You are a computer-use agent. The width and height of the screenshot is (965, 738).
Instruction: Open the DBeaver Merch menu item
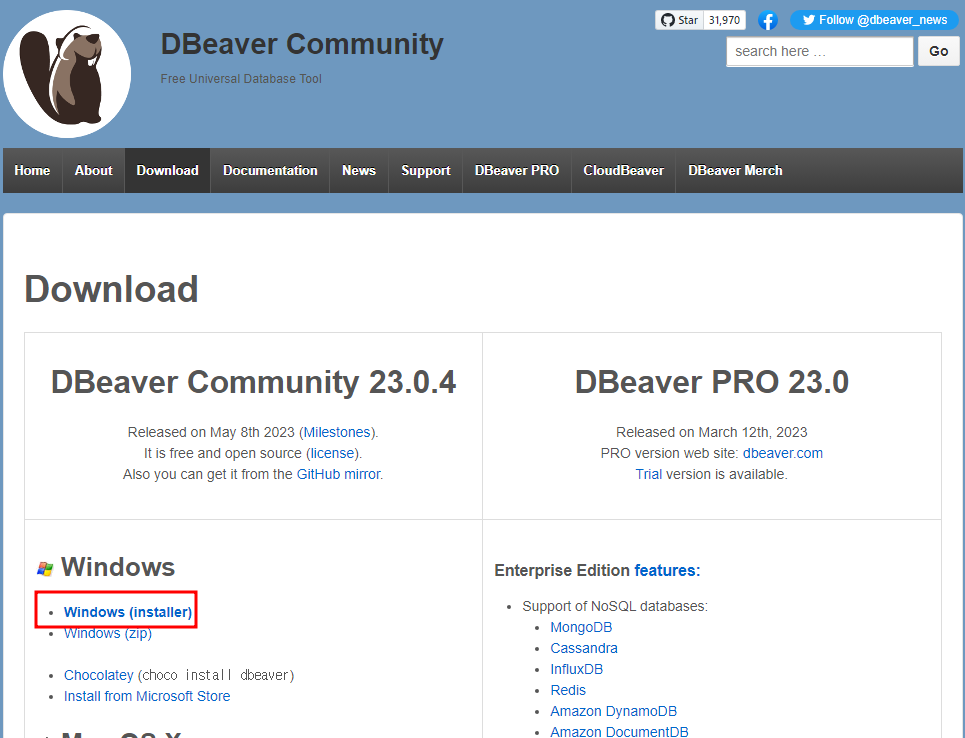735,170
